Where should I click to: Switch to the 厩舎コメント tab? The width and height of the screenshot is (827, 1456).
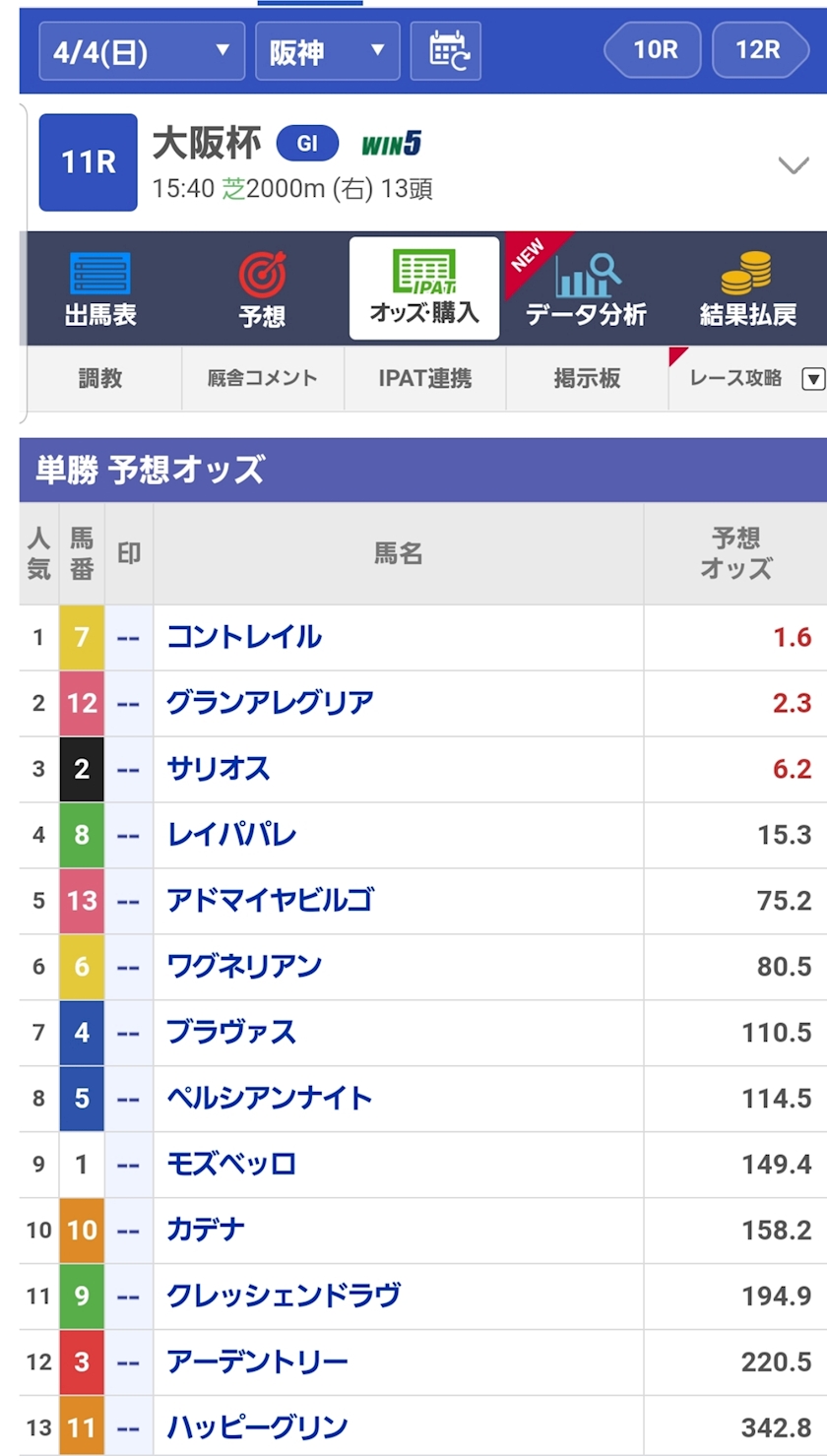[x=263, y=378]
